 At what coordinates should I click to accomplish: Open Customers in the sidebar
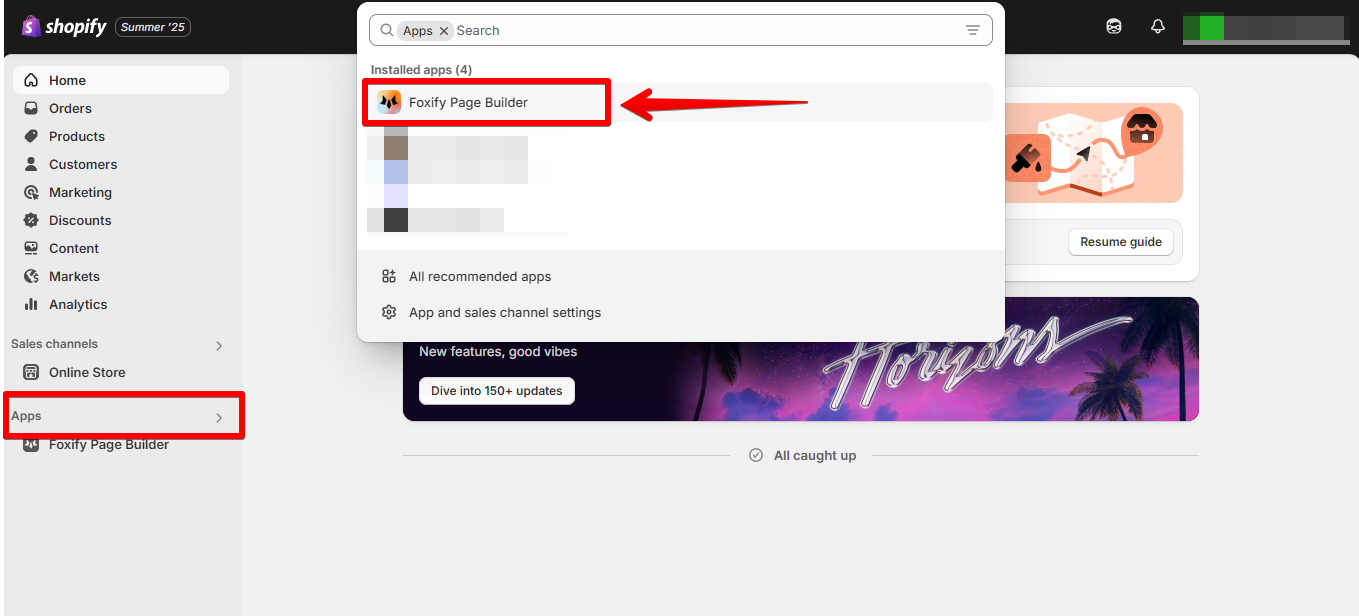point(121,164)
